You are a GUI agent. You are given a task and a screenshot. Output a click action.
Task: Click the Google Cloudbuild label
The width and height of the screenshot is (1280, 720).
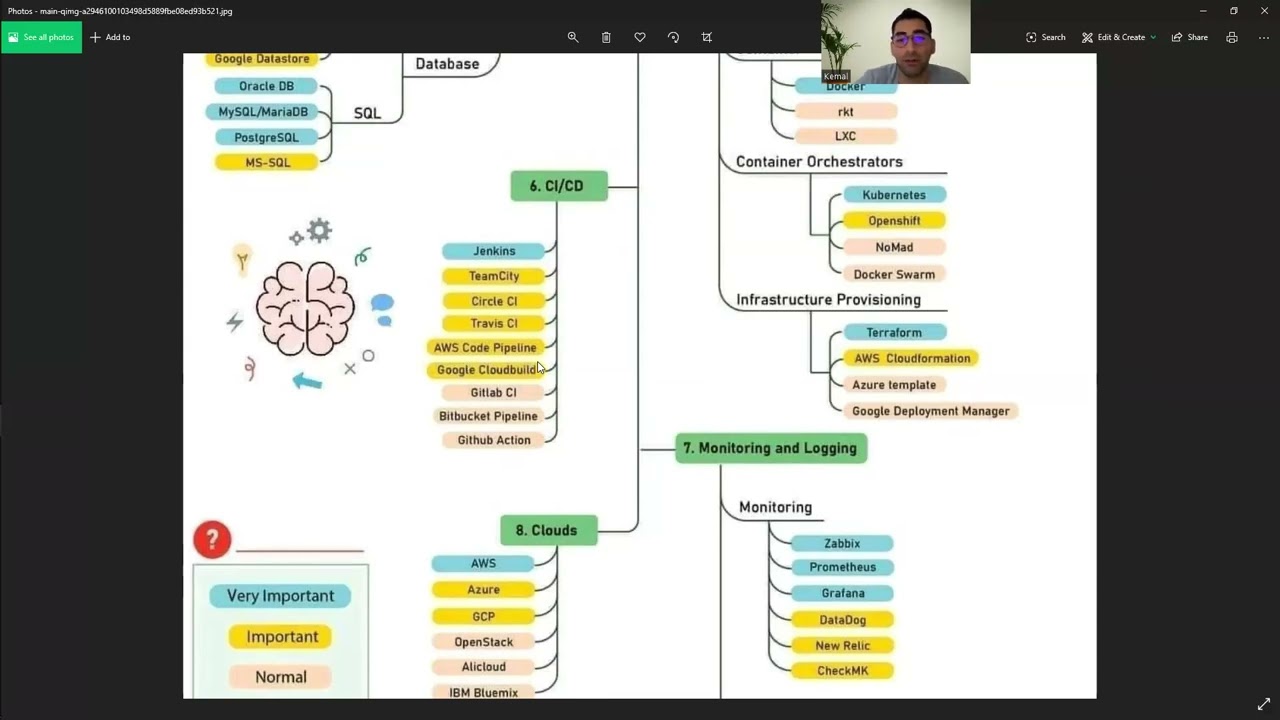(486, 370)
